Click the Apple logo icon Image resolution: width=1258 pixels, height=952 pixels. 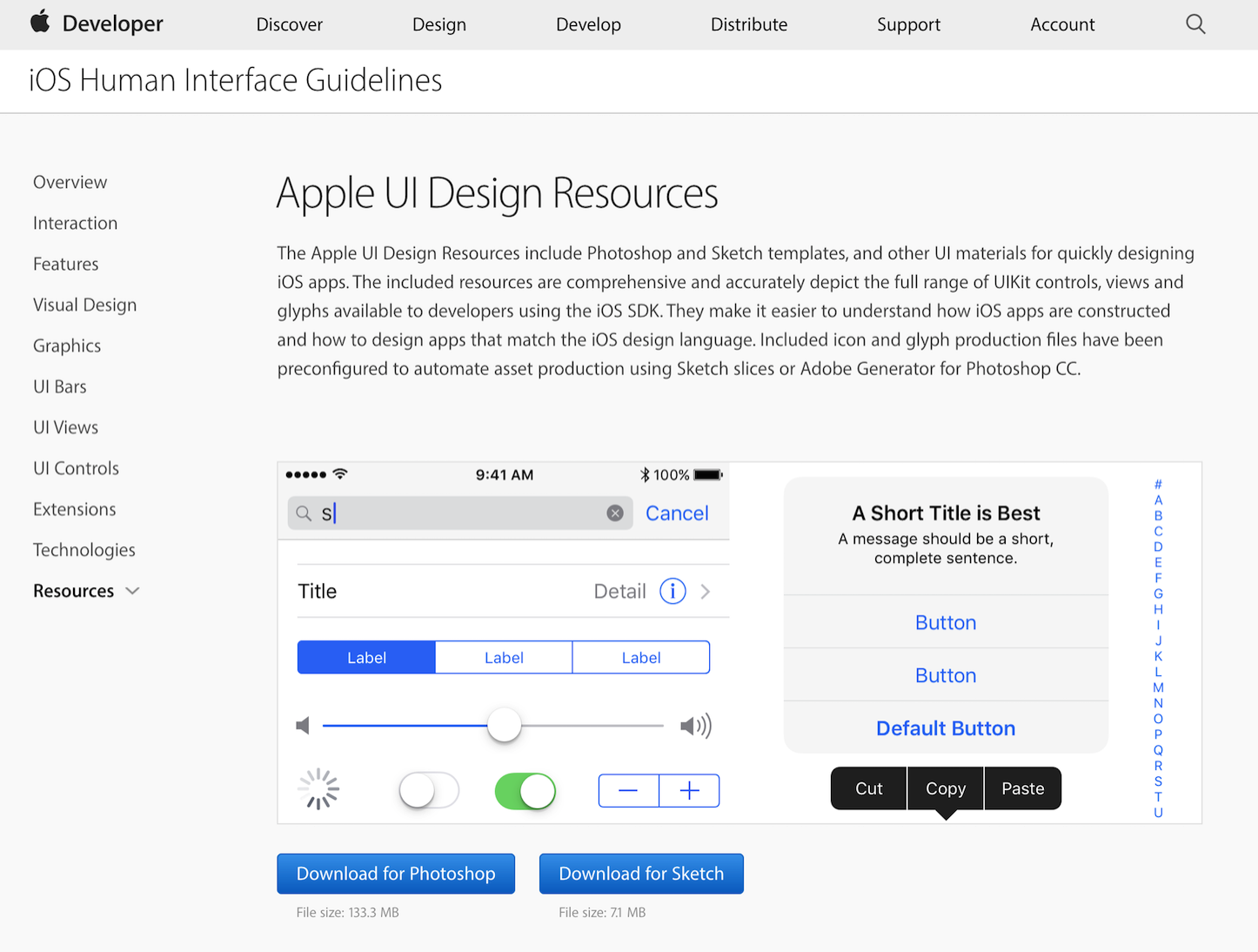point(40,22)
